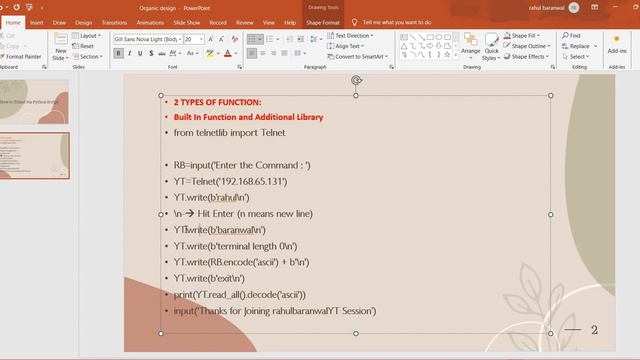640x360 pixels.
Task: Open the Slide Show tab
Action: point(187,23)
